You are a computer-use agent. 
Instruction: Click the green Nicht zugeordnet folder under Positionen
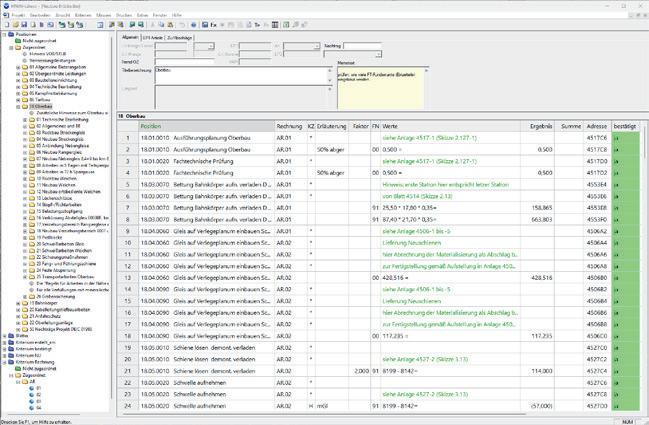click(18, 41)
